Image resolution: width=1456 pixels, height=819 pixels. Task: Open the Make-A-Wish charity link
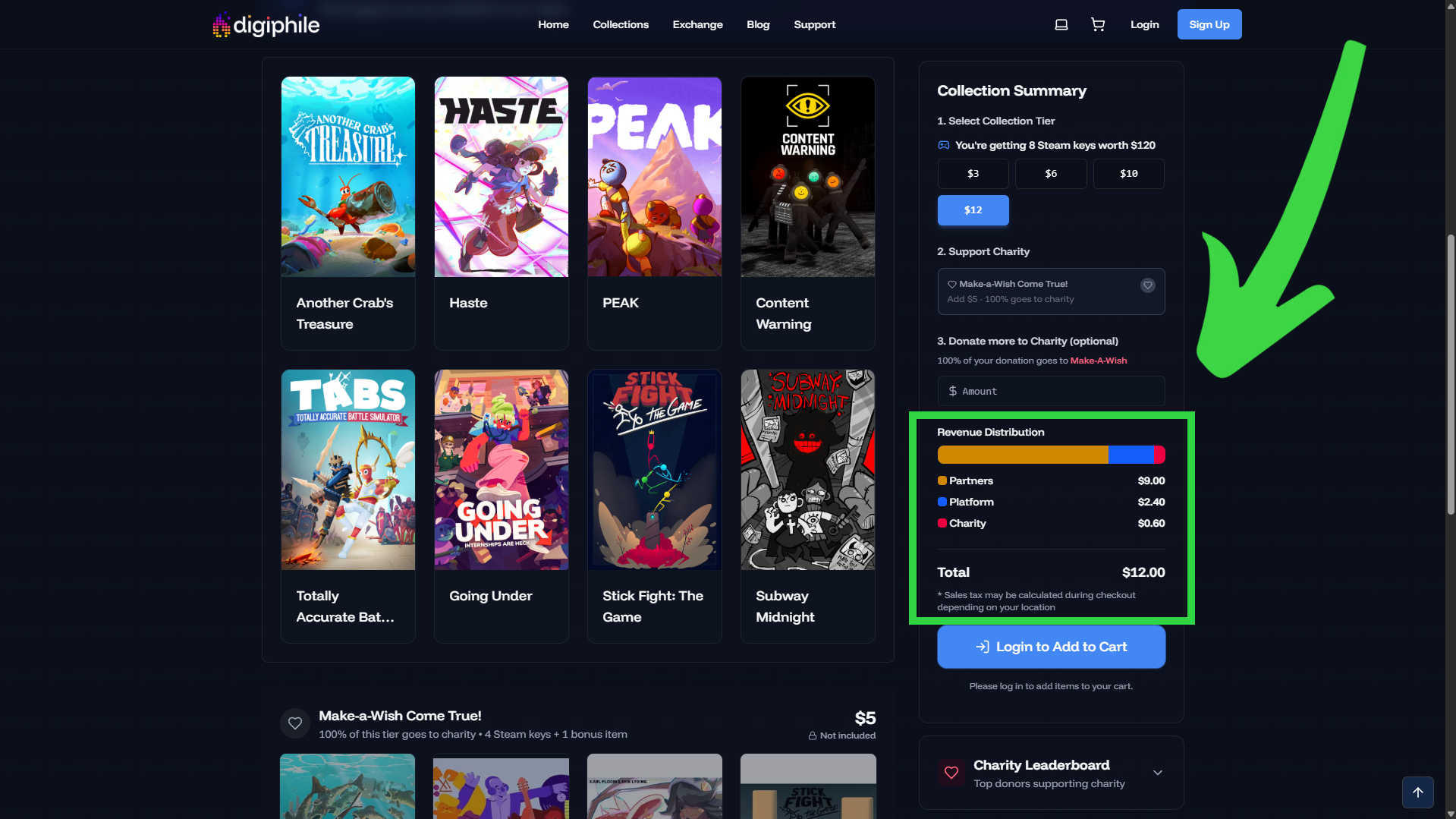pos(1098,361)
